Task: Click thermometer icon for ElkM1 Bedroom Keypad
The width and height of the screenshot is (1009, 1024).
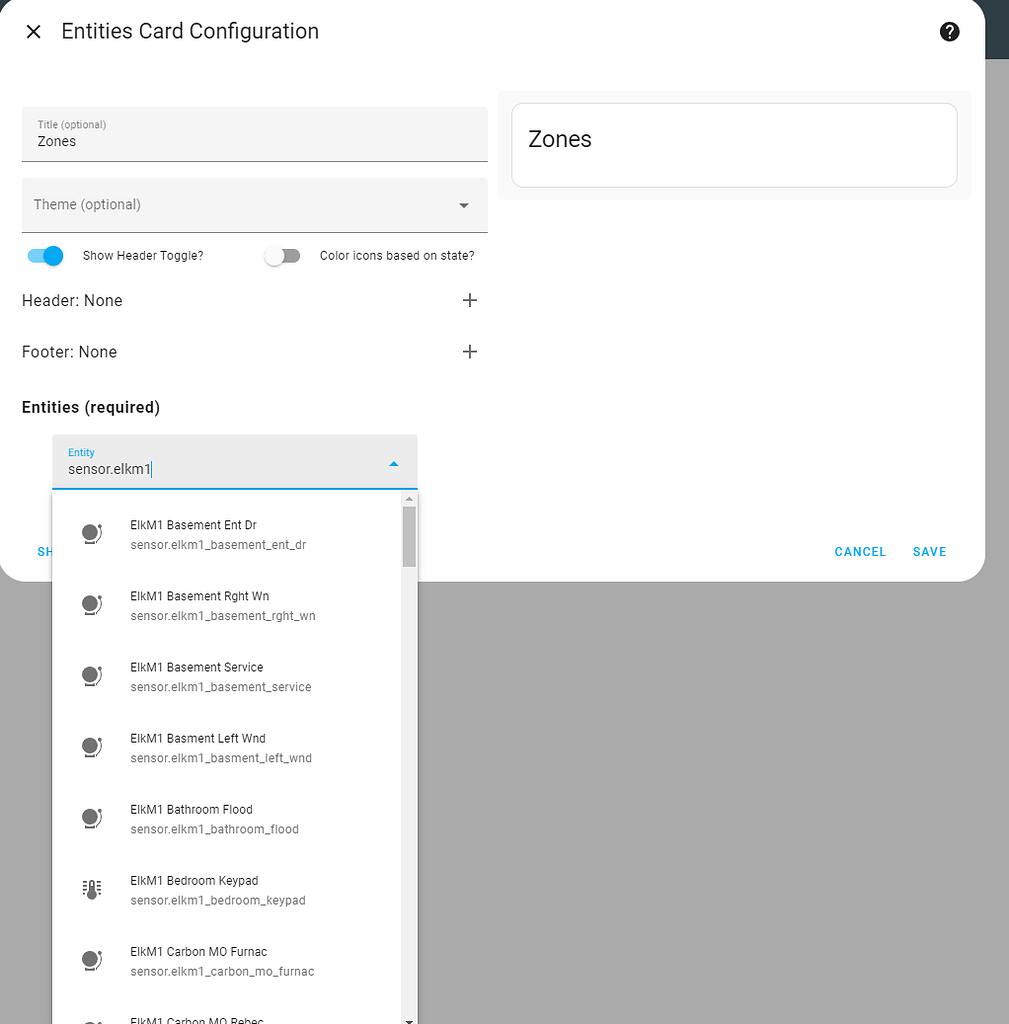Action: 92,890
